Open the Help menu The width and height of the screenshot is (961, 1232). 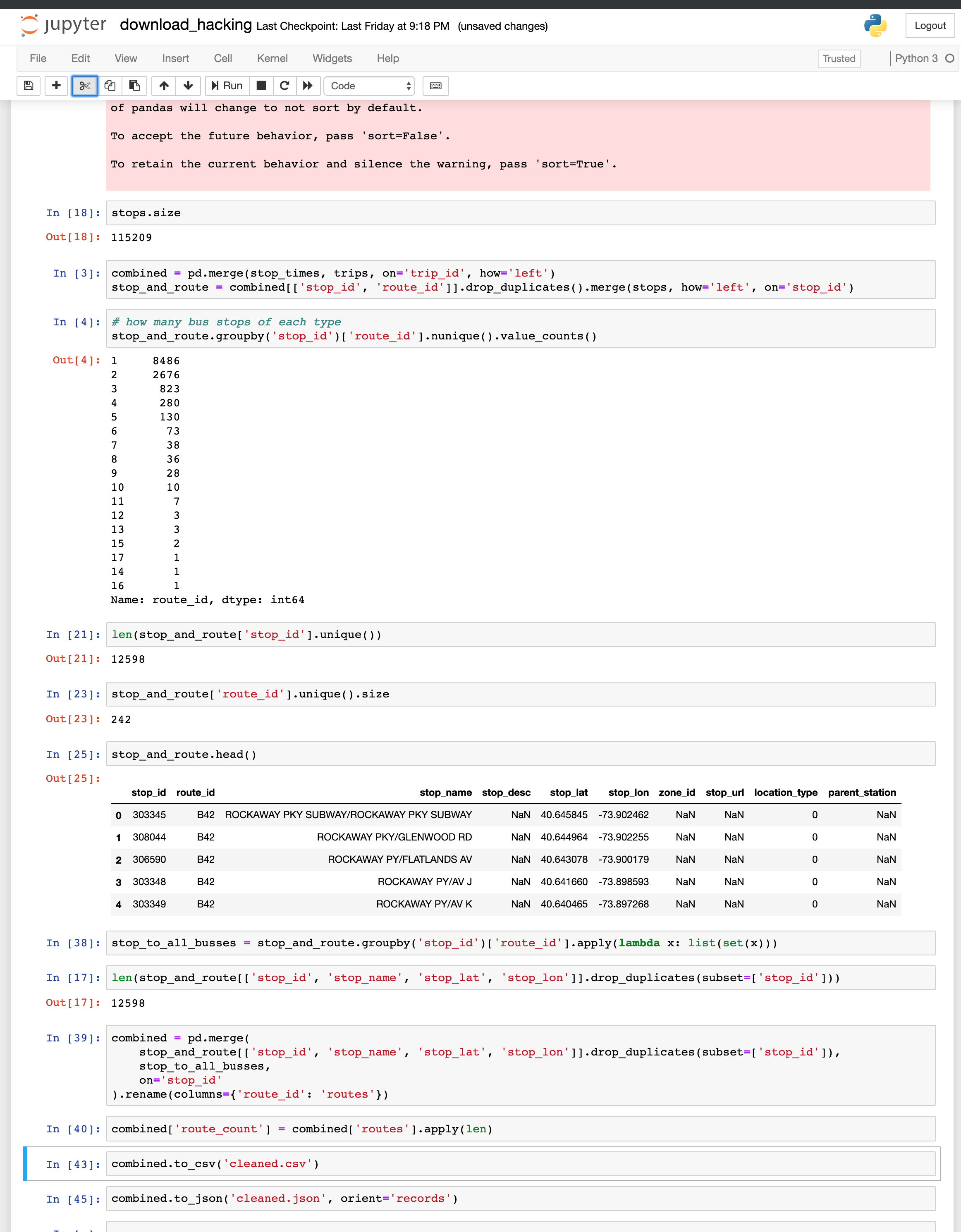click(388, 59)
